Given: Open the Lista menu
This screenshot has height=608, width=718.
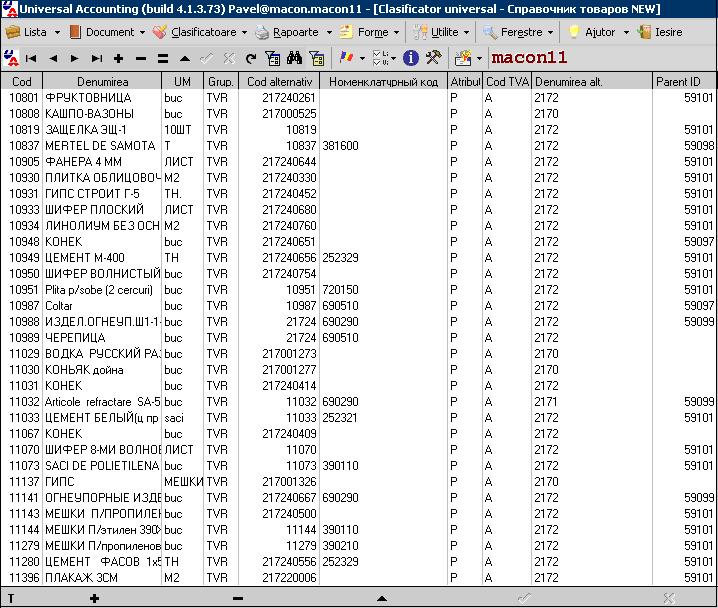Looking at the screenshot, I should point(33,32).
